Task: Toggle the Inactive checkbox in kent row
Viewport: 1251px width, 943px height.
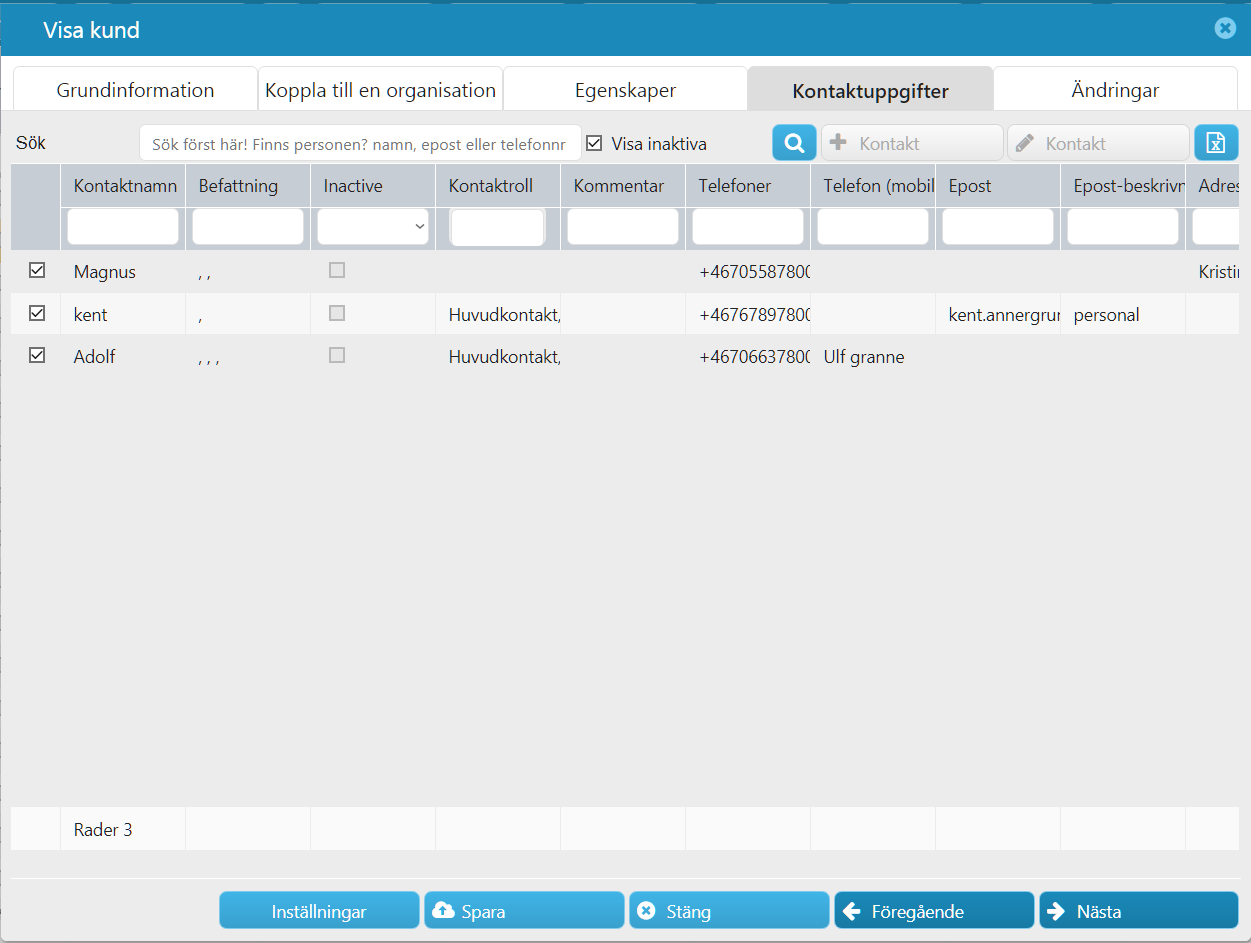Action: coord(337,313)
